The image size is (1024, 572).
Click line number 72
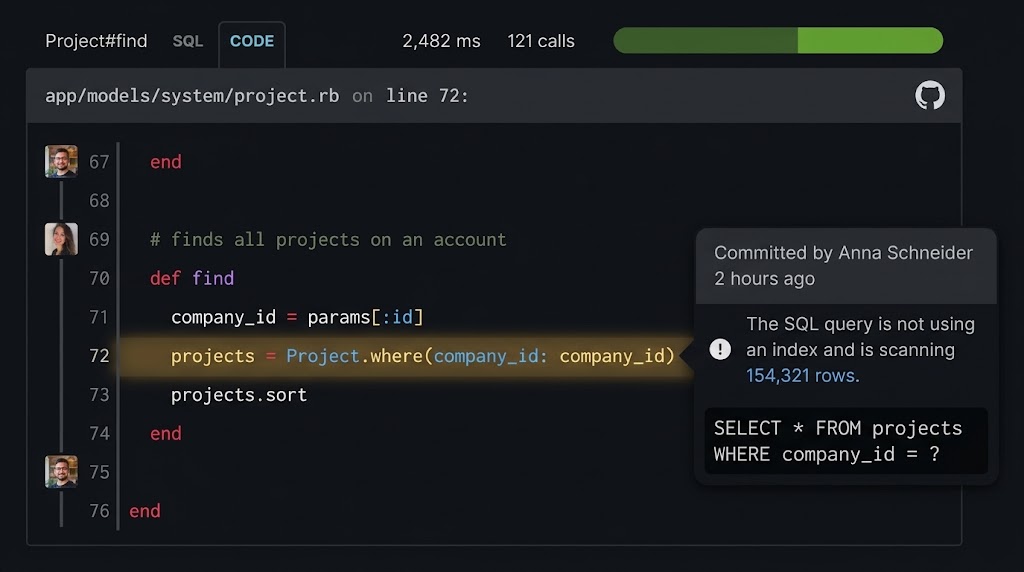pyautogui.click(x=99, y=356)
